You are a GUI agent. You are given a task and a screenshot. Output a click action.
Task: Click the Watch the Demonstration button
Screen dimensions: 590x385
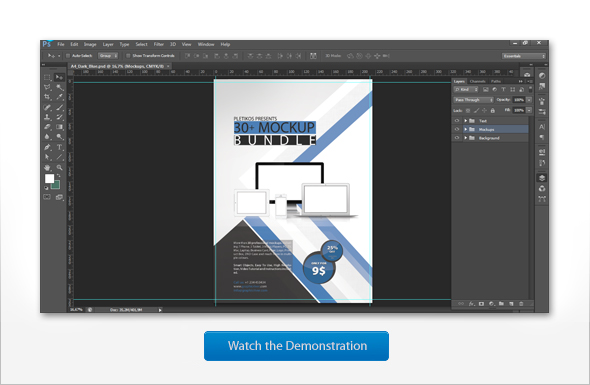coord(297,346)
